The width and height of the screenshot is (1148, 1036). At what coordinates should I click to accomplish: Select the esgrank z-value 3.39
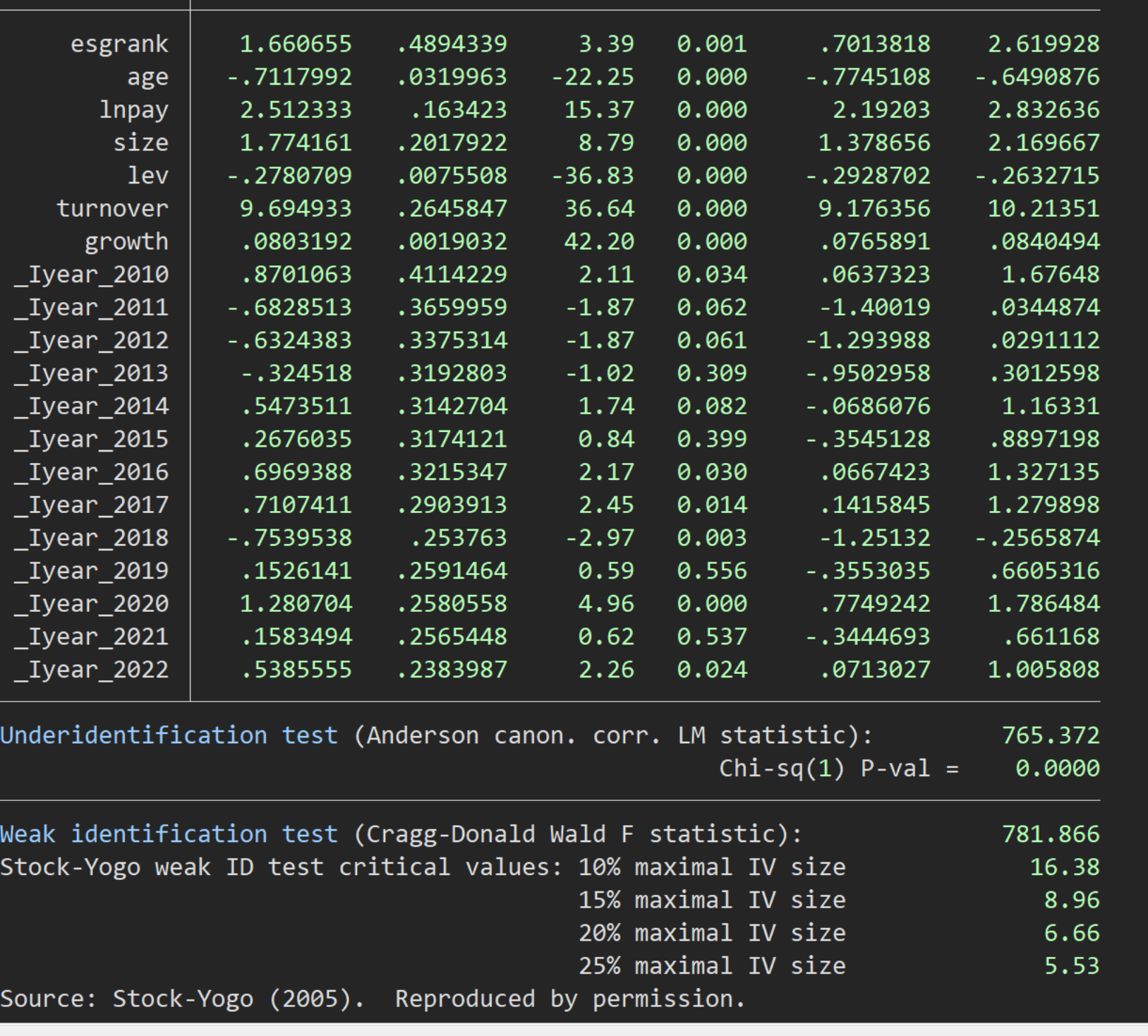(x=606, y=44)
